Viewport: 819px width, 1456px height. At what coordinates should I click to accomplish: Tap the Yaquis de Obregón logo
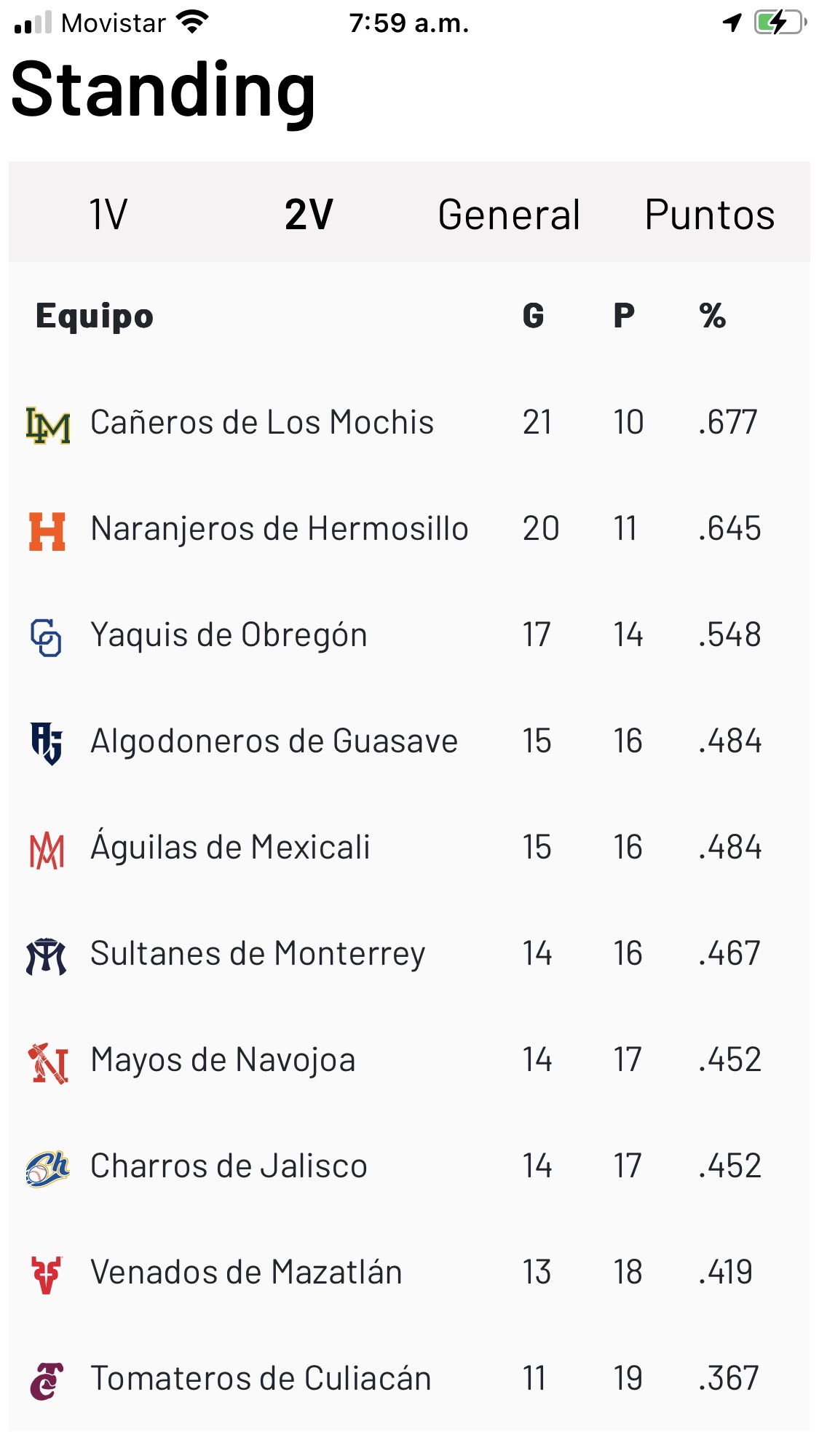point(46,637)
